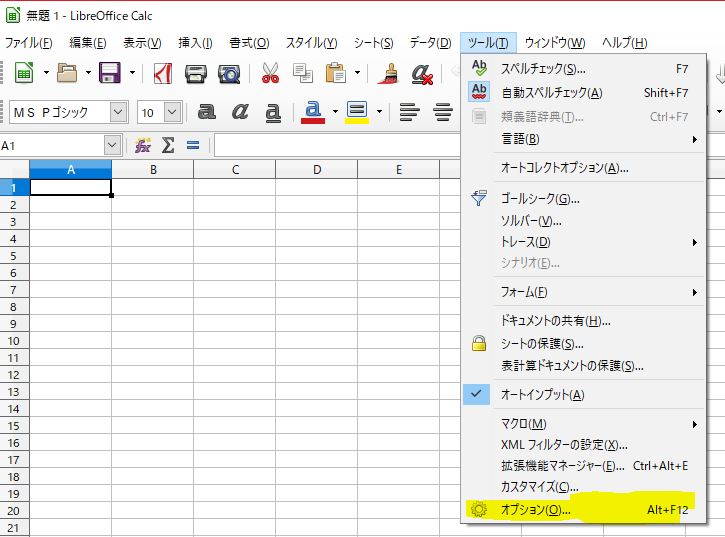This screenshot has height=537, width=725.
Task: Select column B header
Action: [153, 169]
